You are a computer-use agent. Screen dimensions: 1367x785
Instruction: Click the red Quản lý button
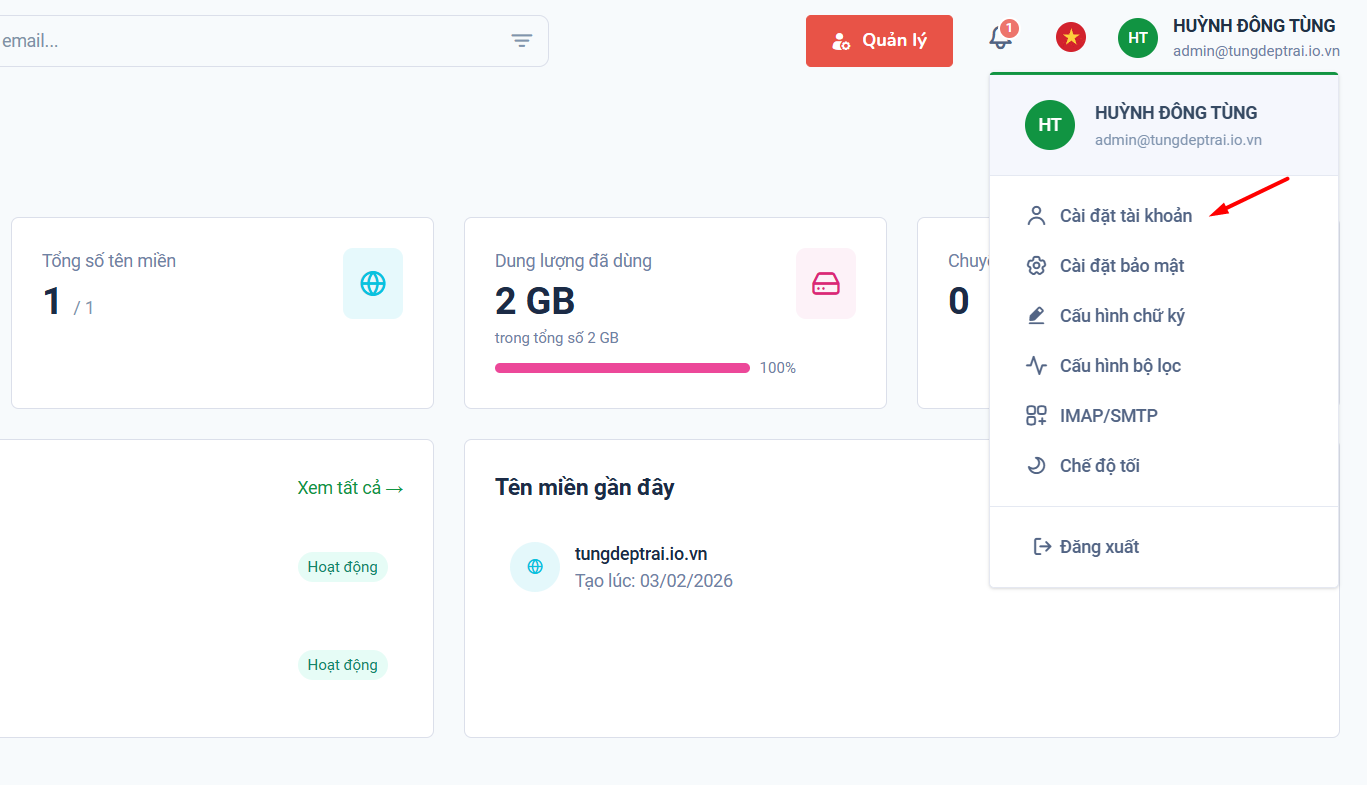[879, 41]
